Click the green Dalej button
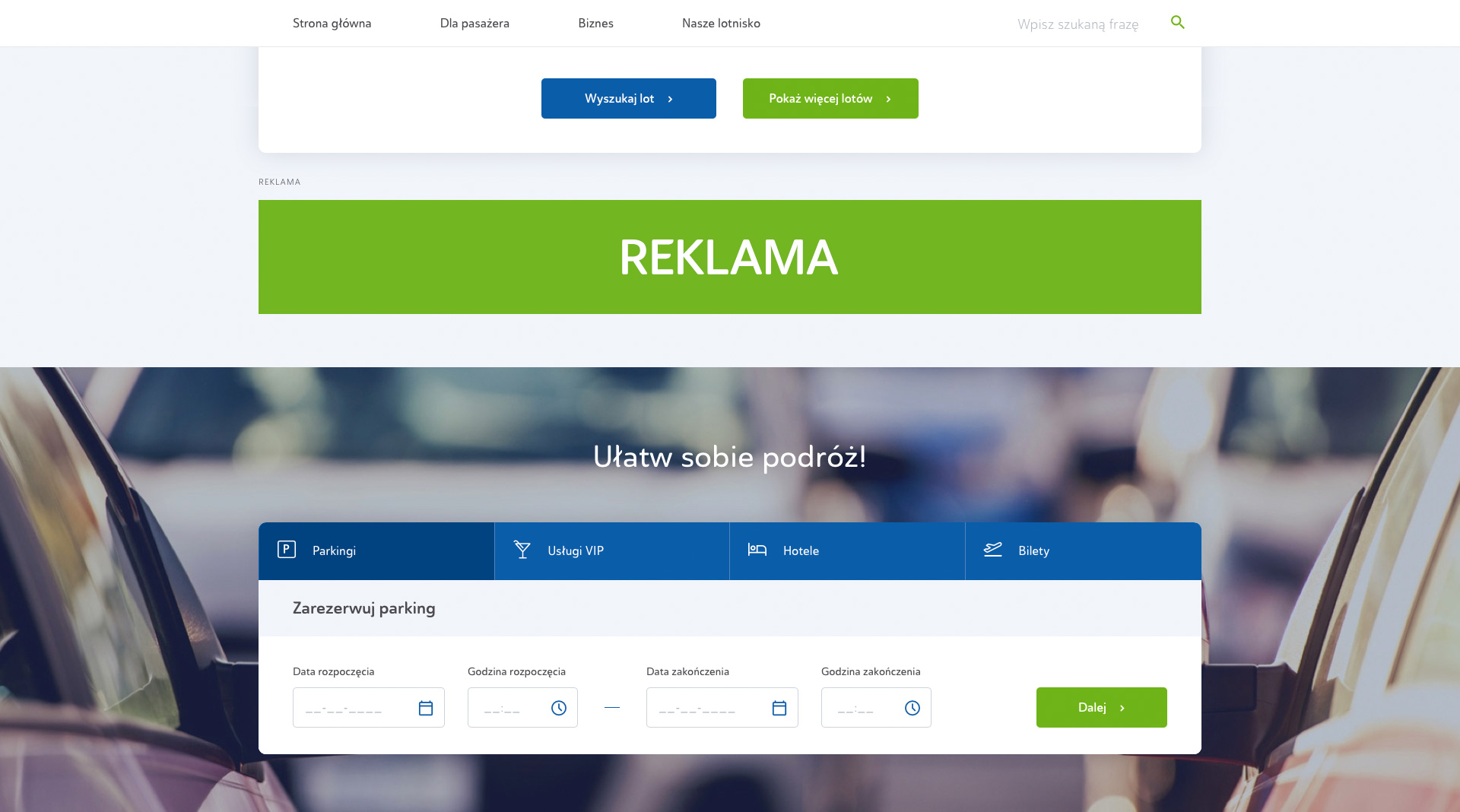The height and width of the screenshot is (812, 1460). [1101, 707]
